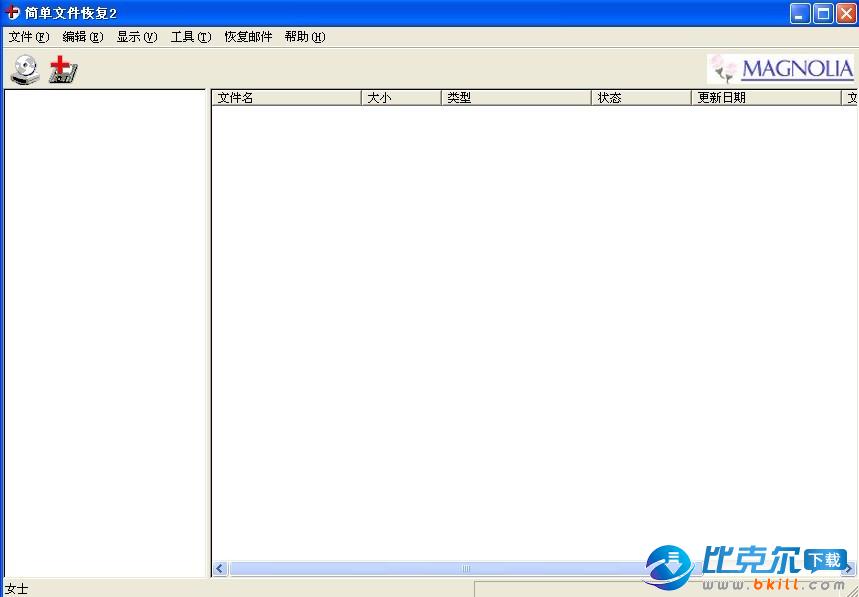
Task: Minimize the 简单文件恢复2 window
Action: click(x=800, y=13)
